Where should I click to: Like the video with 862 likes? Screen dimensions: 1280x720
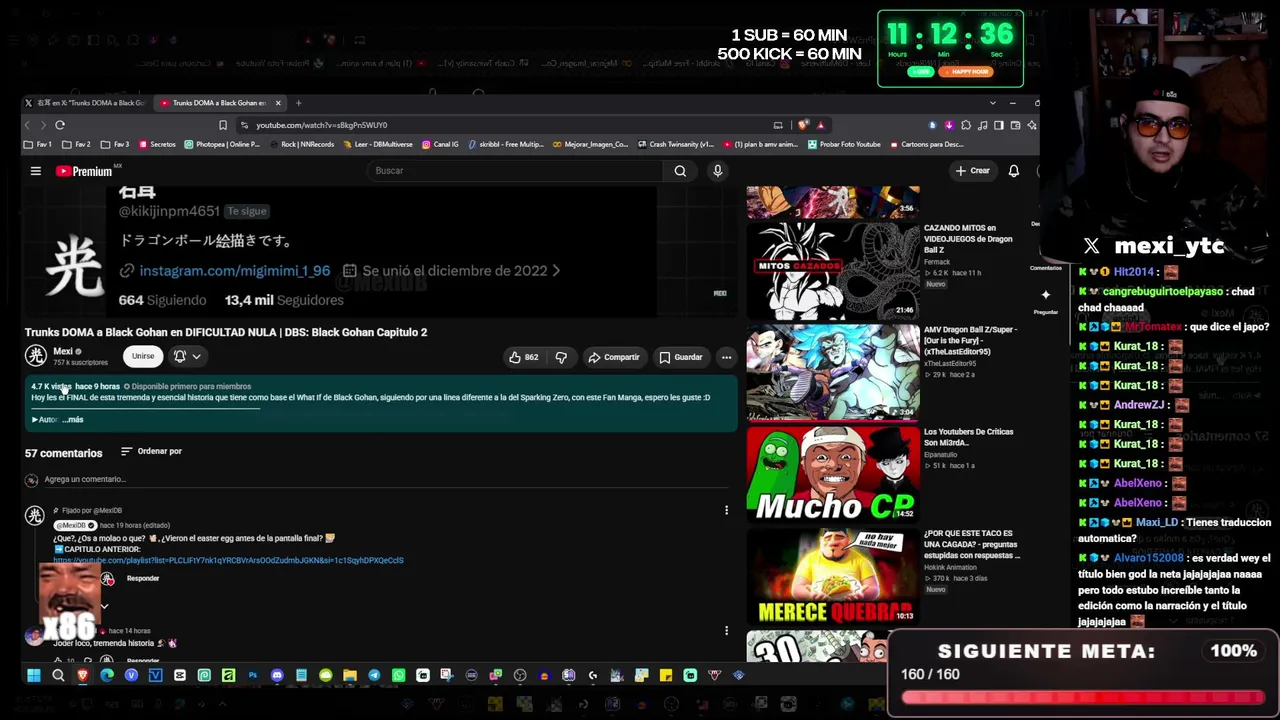click(x=524, y=357)
